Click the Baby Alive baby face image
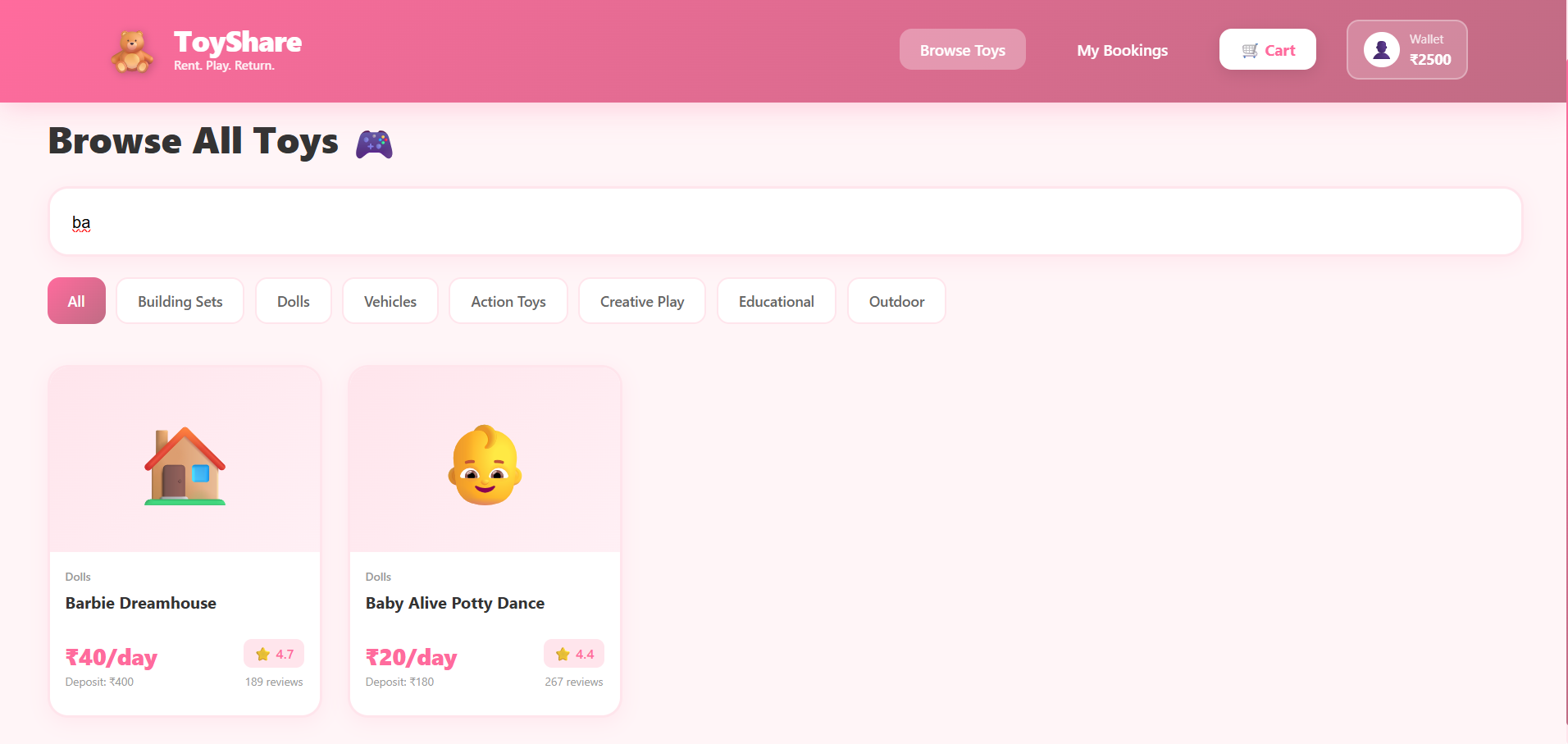1568x744 pixels. [x=485, y=465]
